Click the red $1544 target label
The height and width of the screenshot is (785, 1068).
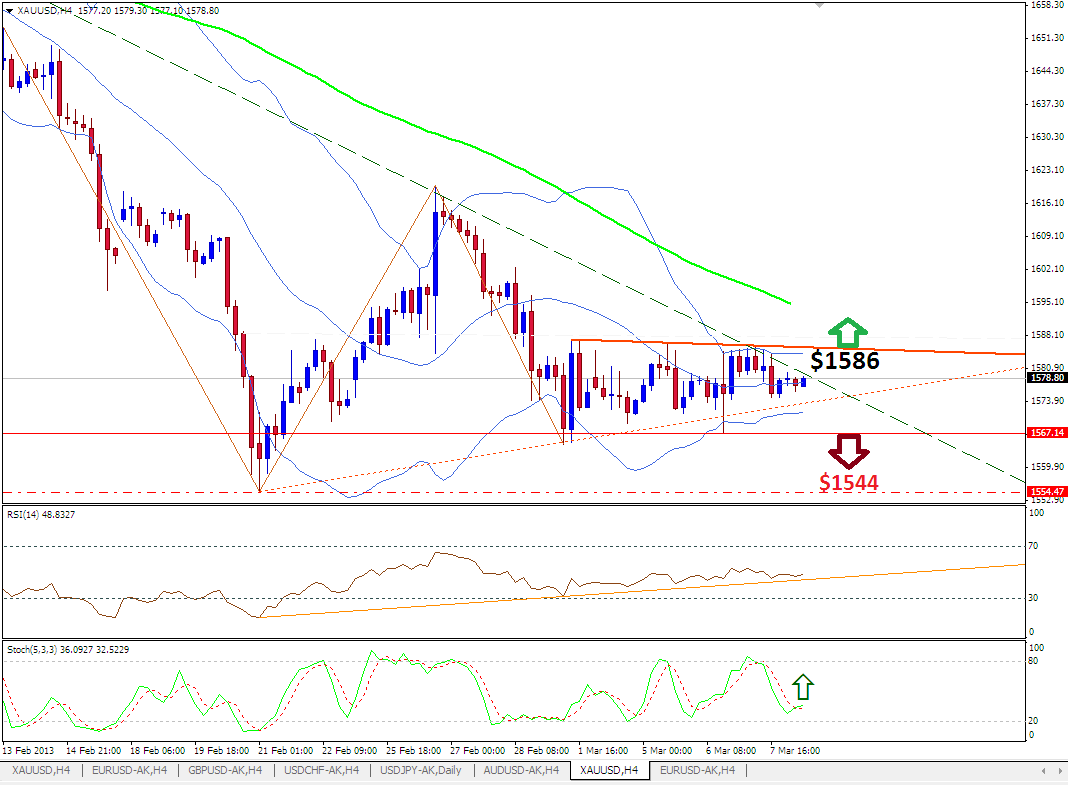tap(849, 483)
